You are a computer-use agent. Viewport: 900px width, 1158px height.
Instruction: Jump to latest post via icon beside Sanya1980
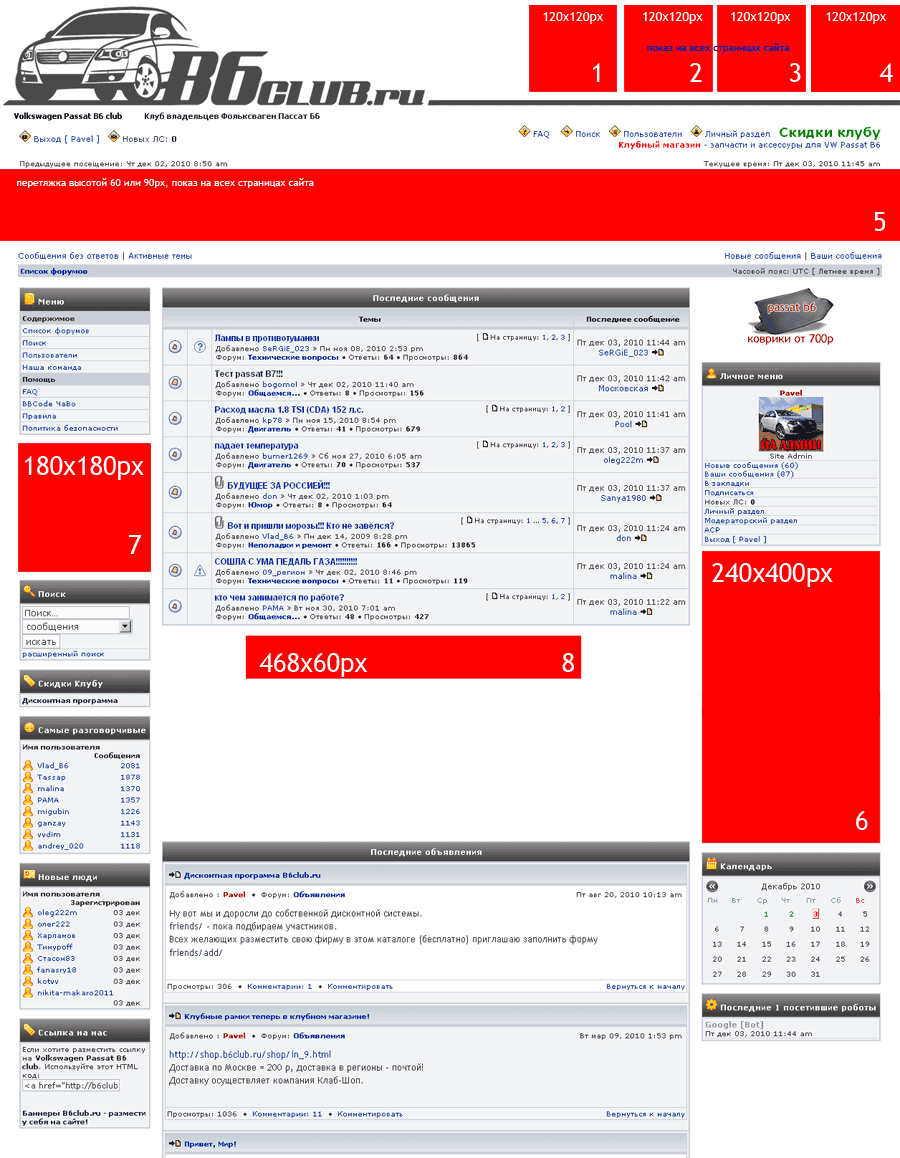pos(656,499)
